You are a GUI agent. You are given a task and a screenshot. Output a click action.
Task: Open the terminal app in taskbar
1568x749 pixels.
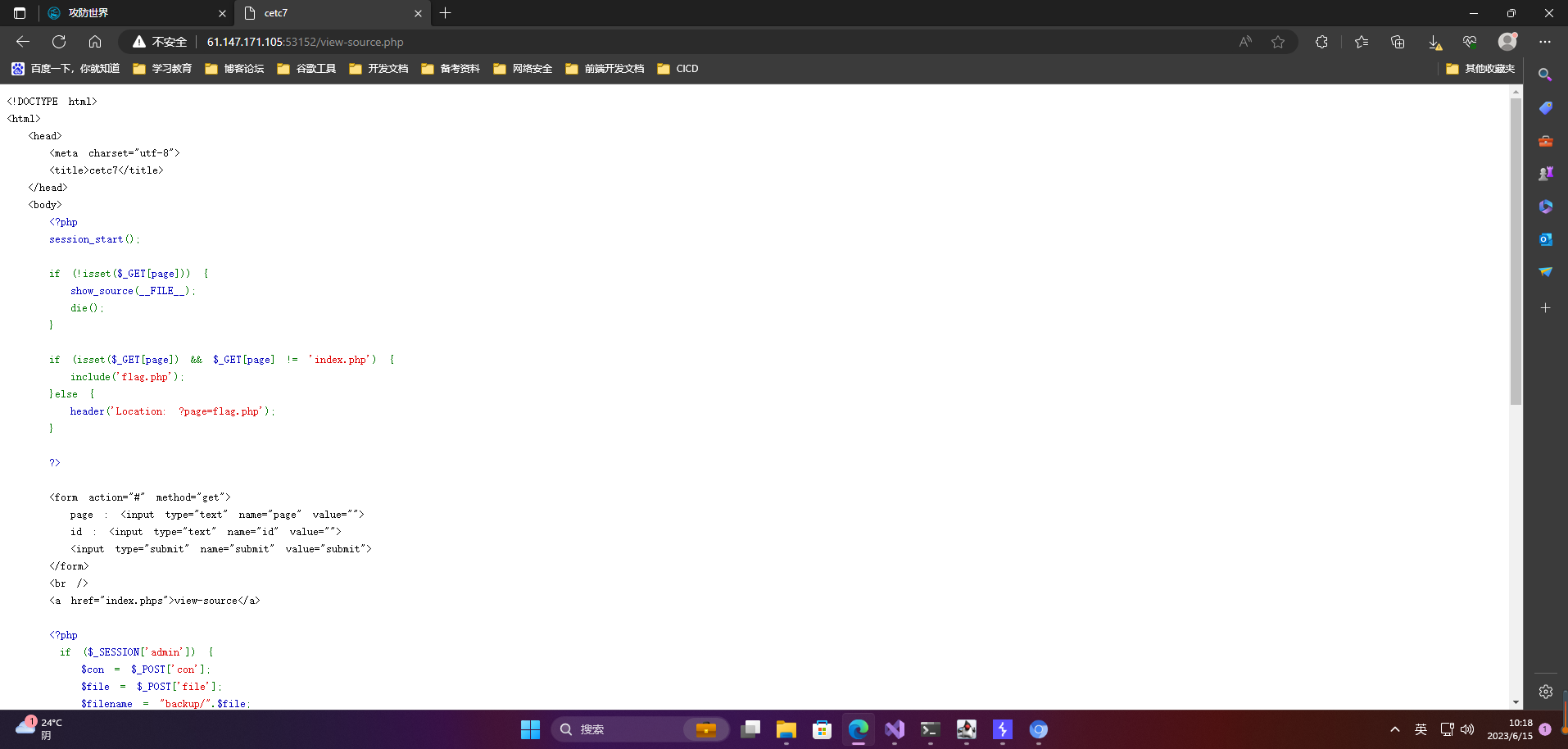point(931,729)
